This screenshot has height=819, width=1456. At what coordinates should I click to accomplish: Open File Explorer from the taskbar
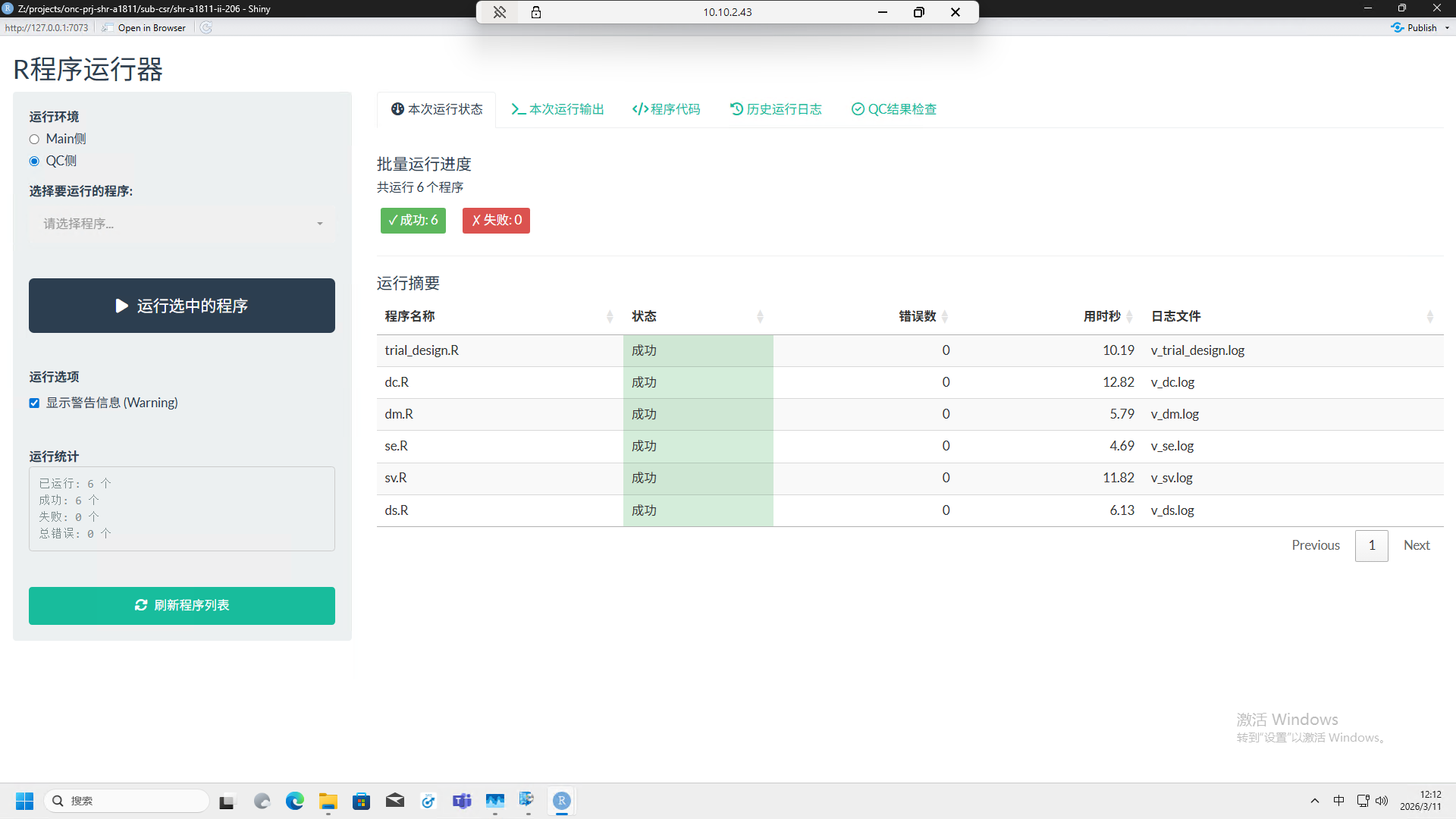328,801
